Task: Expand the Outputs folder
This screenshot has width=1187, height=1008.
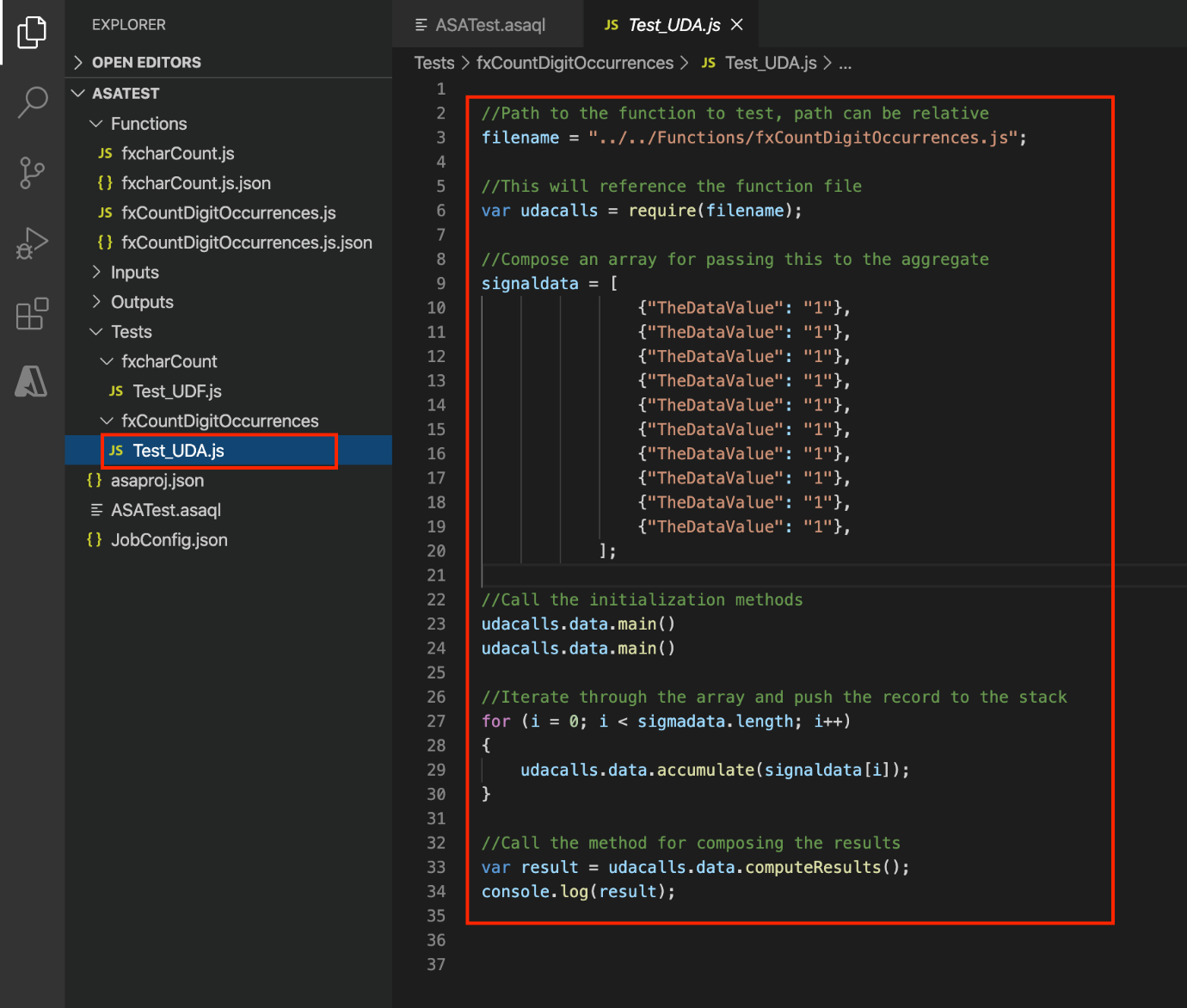Action: [142, 302]
